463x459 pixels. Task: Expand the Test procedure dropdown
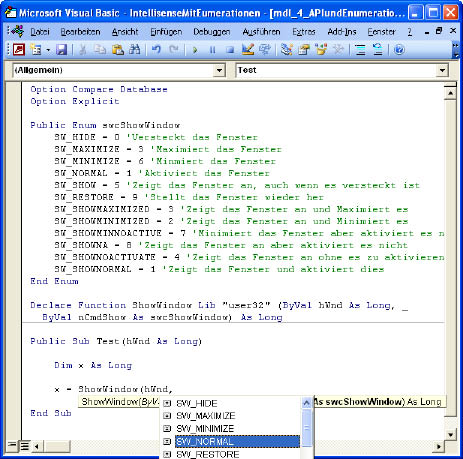[442, 71]
